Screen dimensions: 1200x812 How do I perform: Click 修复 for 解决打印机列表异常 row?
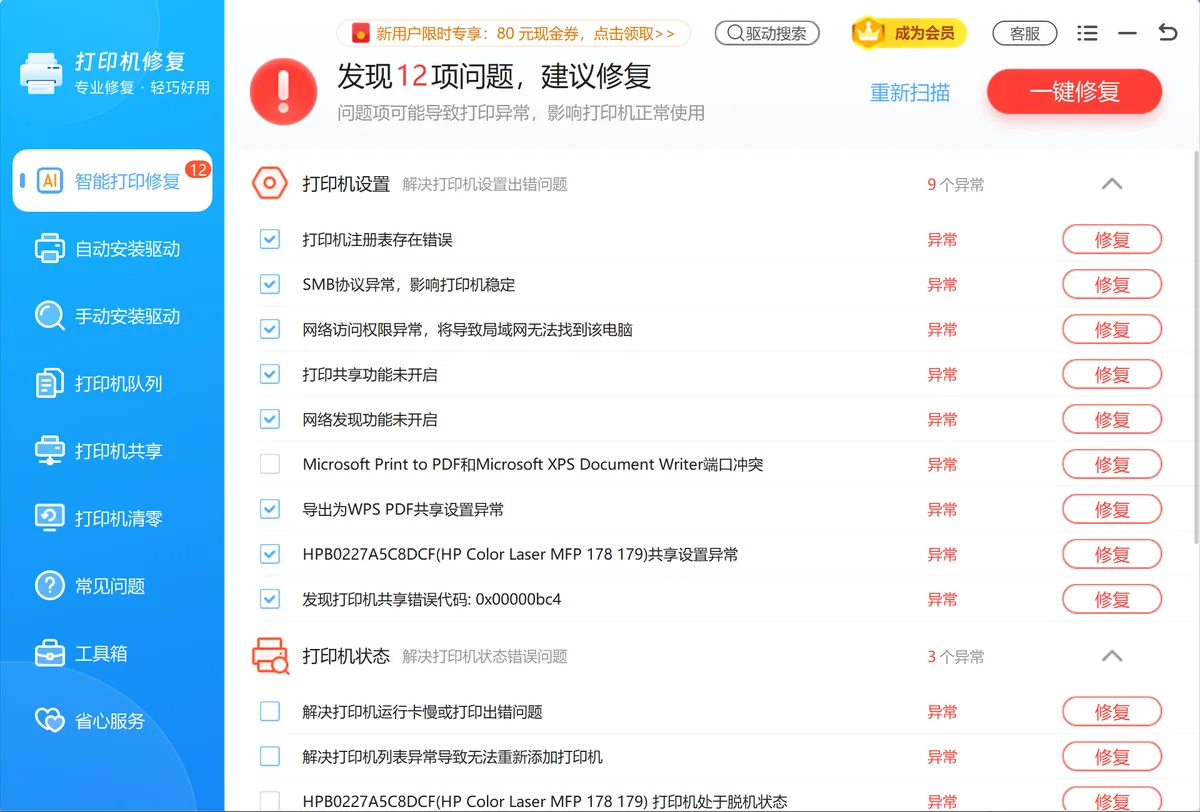tap(1112, 756)
